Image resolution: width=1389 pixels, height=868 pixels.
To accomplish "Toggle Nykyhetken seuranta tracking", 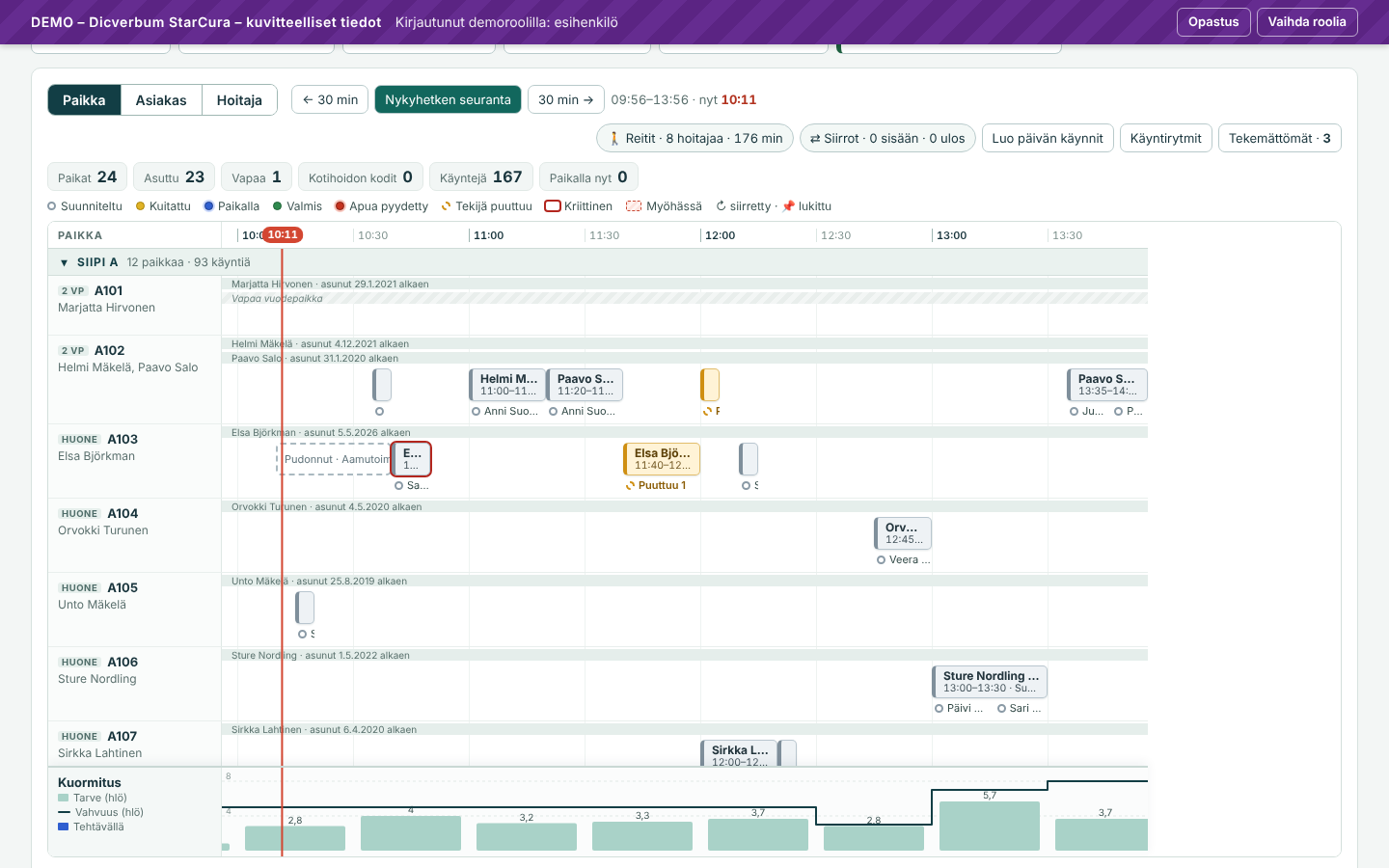I will (x=448, y=99).
